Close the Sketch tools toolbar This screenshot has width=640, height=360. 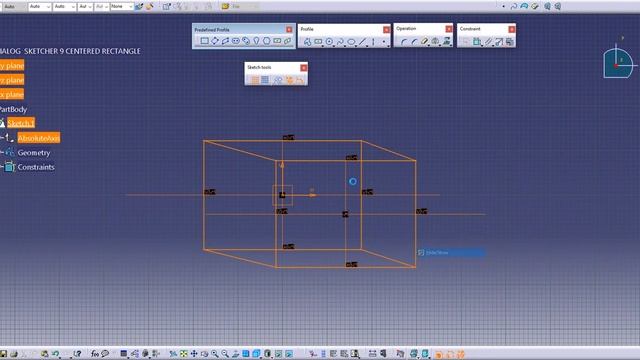click(303, 67)
